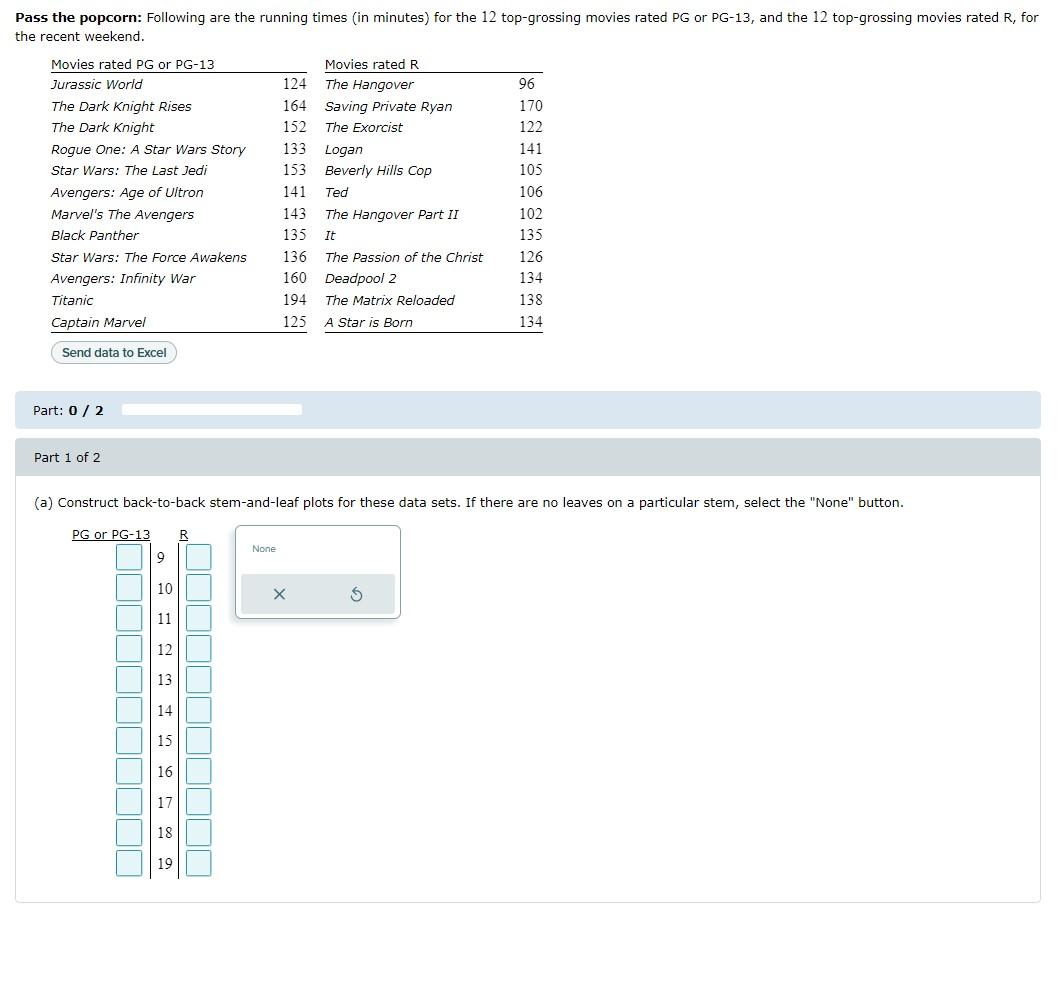
Task: Click the undo arrow icon
Action: [356, 594]
